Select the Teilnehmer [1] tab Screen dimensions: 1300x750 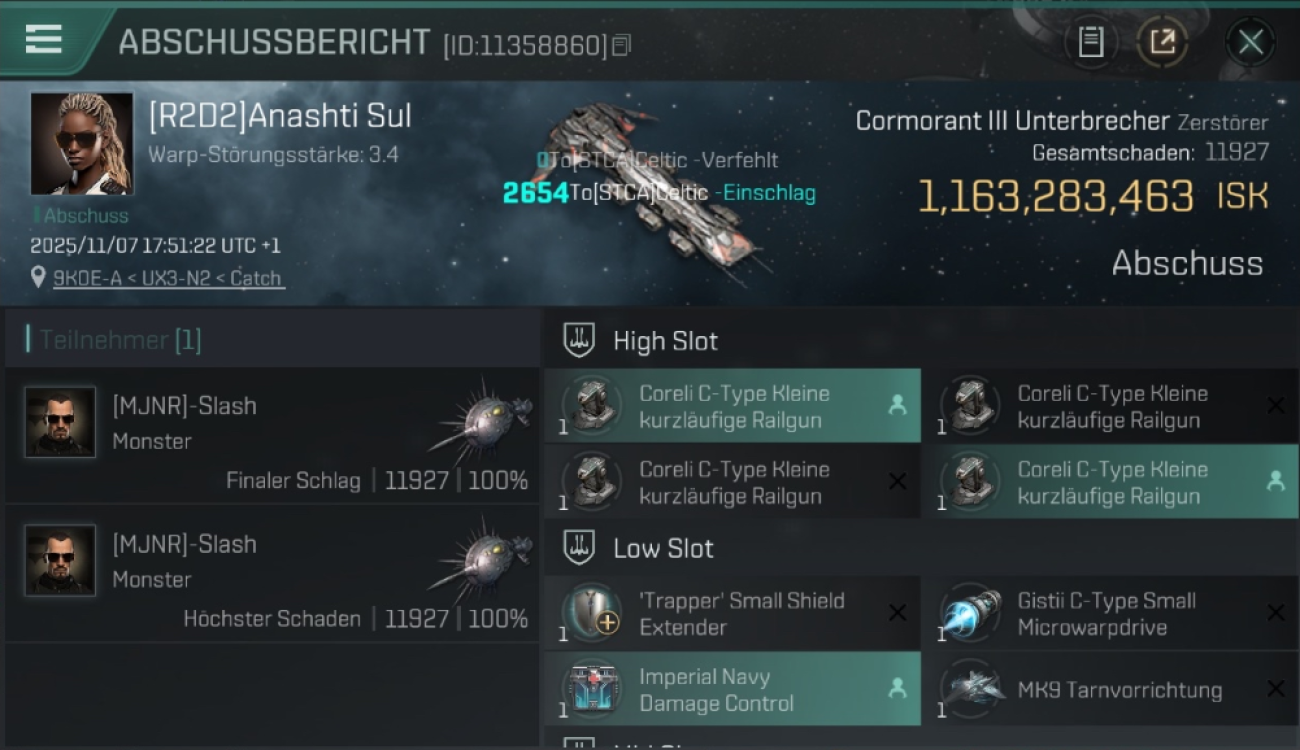(119, 340)
